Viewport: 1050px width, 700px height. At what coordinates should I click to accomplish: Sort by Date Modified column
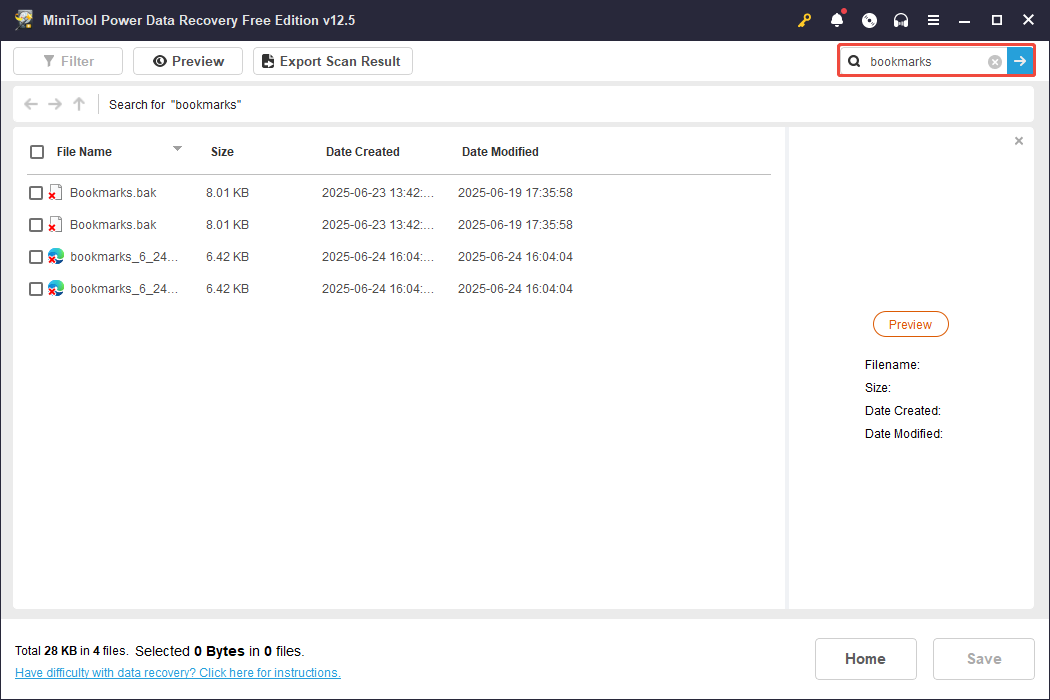click(500, 152)
